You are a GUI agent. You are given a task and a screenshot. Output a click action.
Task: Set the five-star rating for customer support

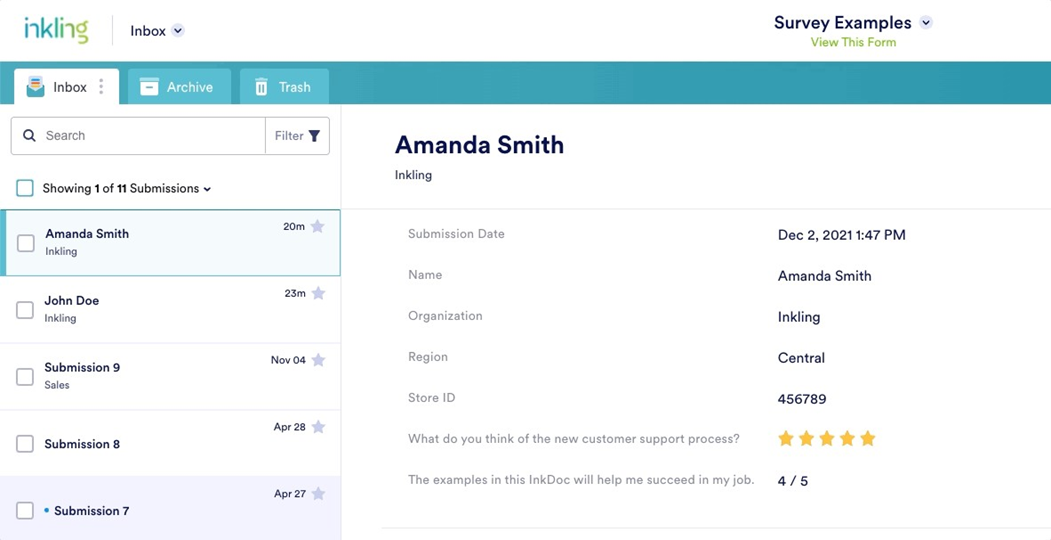pyautogui.click(x=867, y=439)
